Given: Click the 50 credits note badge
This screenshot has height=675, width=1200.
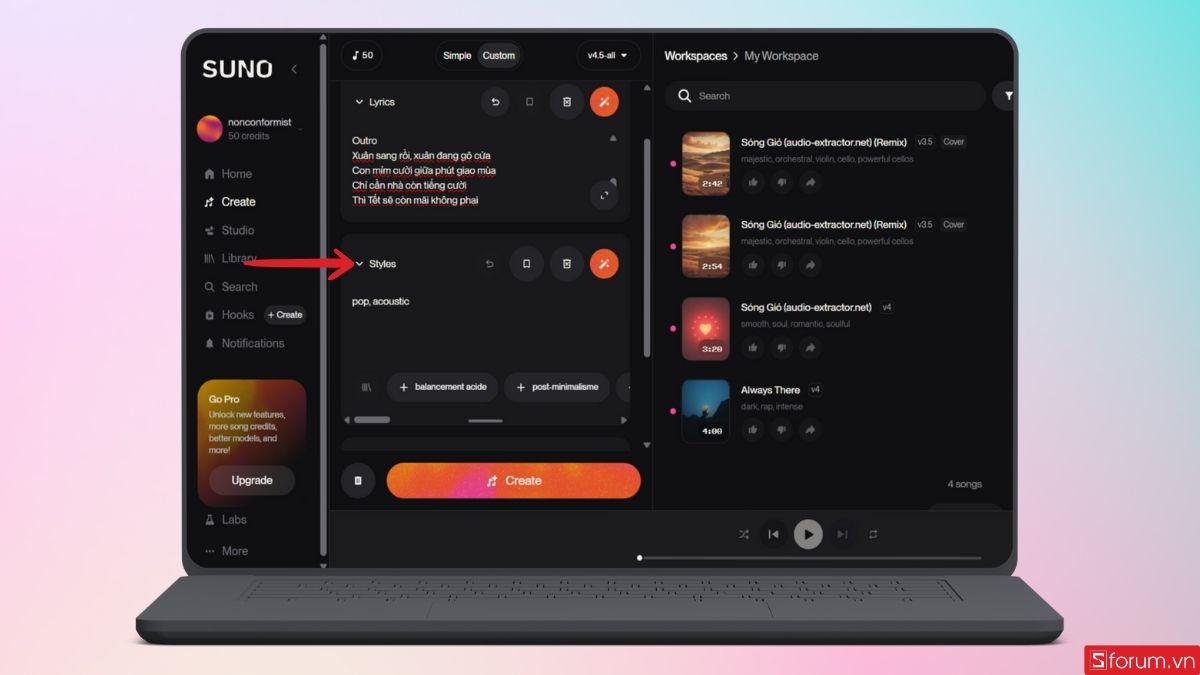Looking at the screenshot, I should tap(362, 55).
